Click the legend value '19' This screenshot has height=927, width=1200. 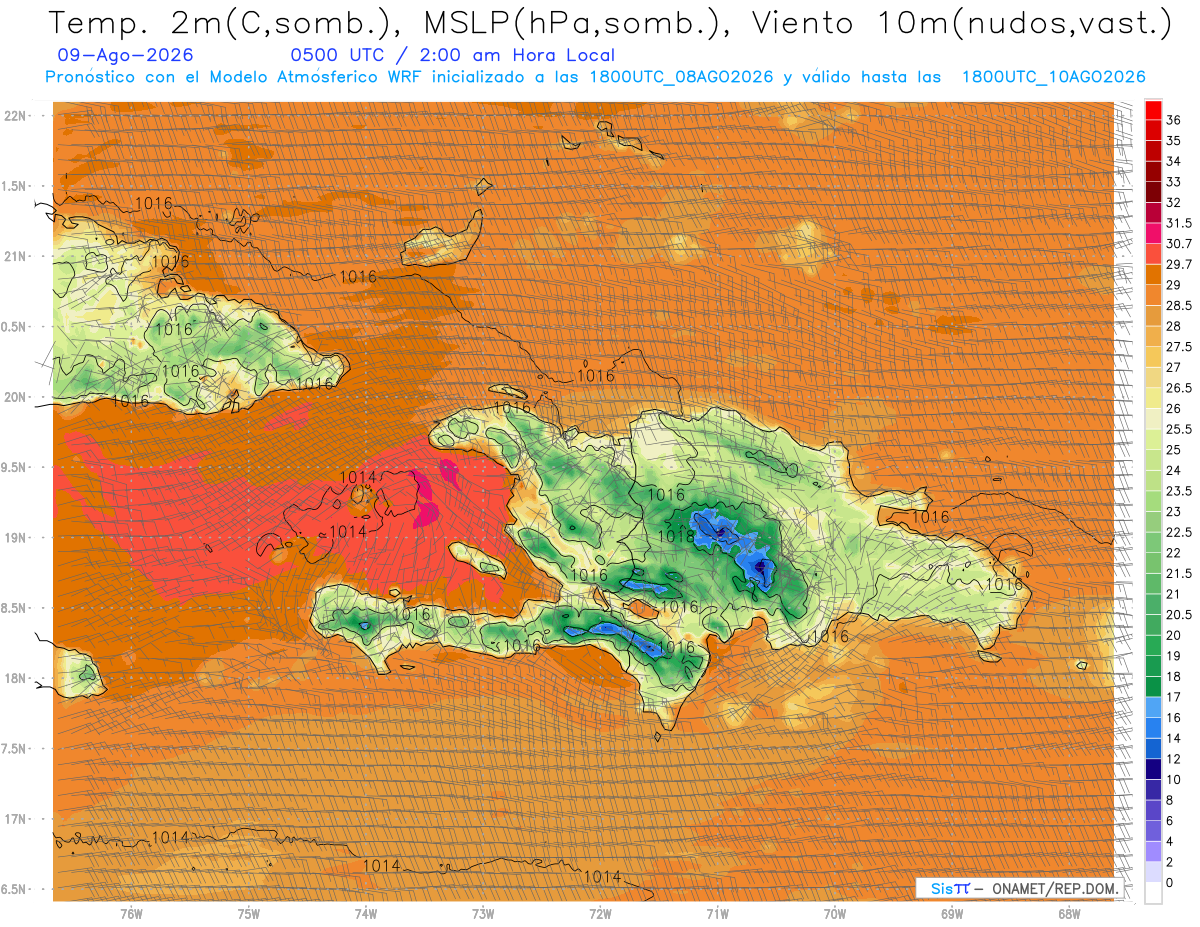[1174, 656]
